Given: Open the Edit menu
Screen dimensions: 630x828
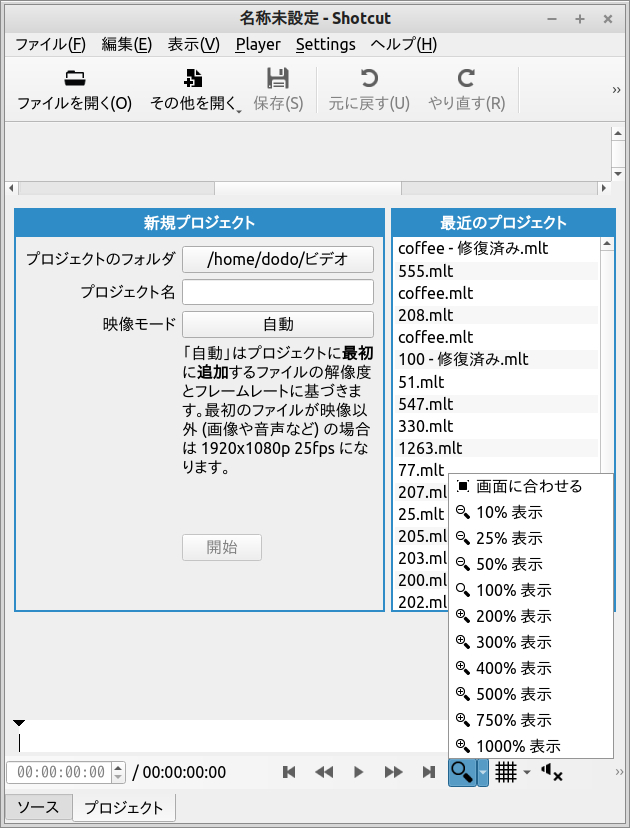Looking at the screenshot, I should pyautogui.click(x=127, y=44).
